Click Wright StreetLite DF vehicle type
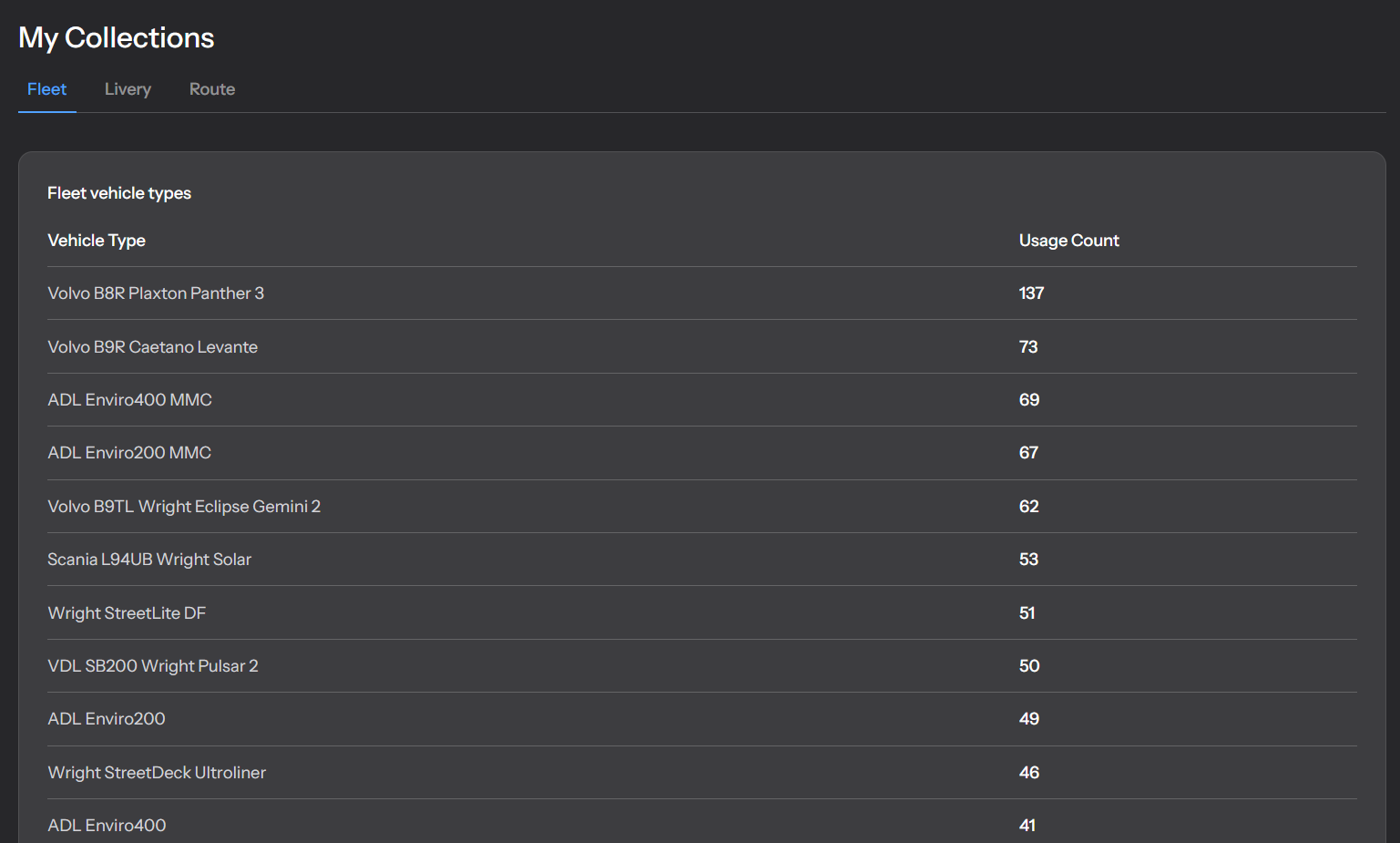The height and width of the screenshot is (843, 1400). pyautogui.click(x=127, y=613)
